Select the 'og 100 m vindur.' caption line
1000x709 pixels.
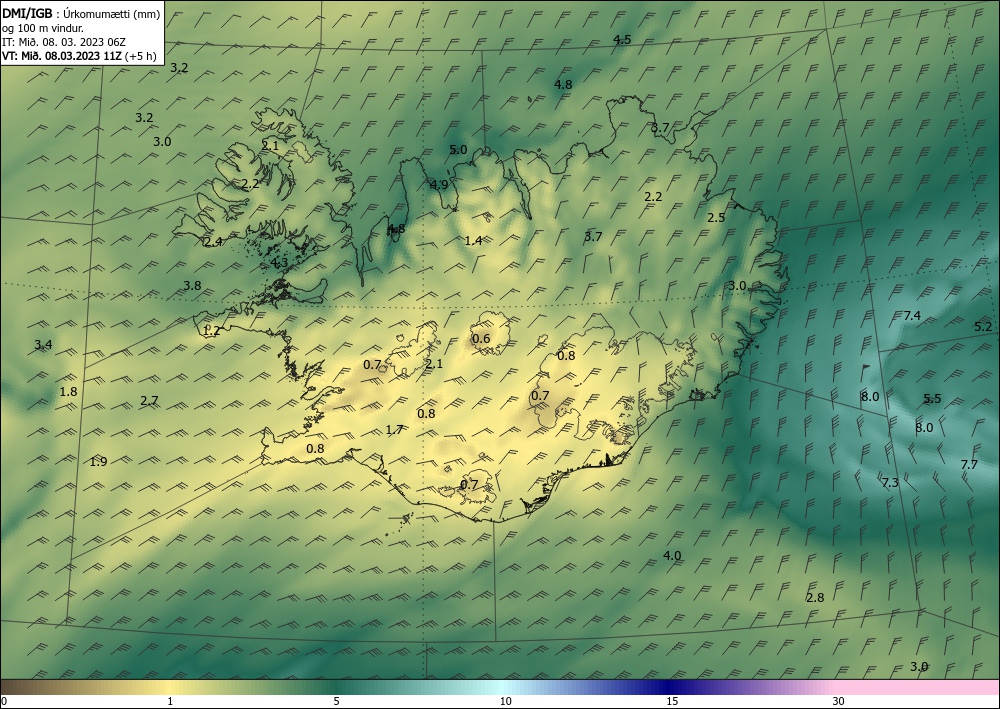43,28
